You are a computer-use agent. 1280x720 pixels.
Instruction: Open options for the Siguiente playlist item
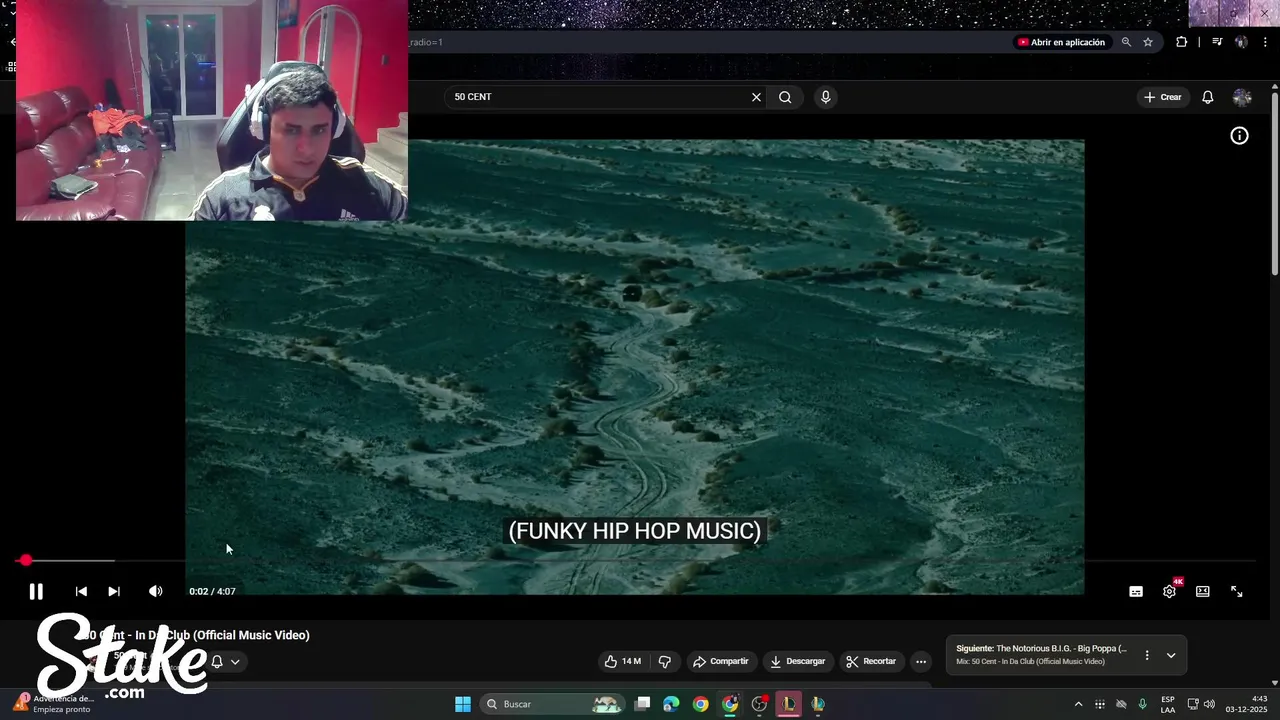(x=1147, y=655)
